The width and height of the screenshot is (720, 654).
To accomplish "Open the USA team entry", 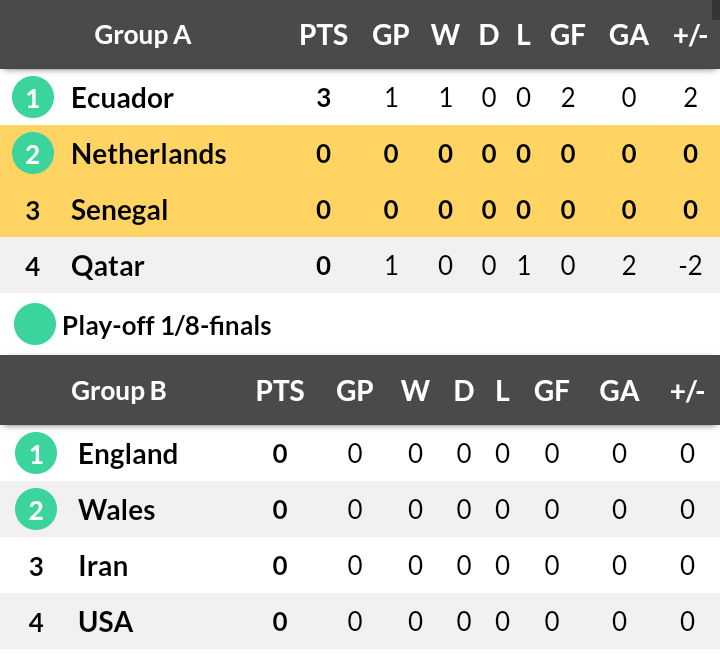I will pyautogui.click(x=106, y=622).
